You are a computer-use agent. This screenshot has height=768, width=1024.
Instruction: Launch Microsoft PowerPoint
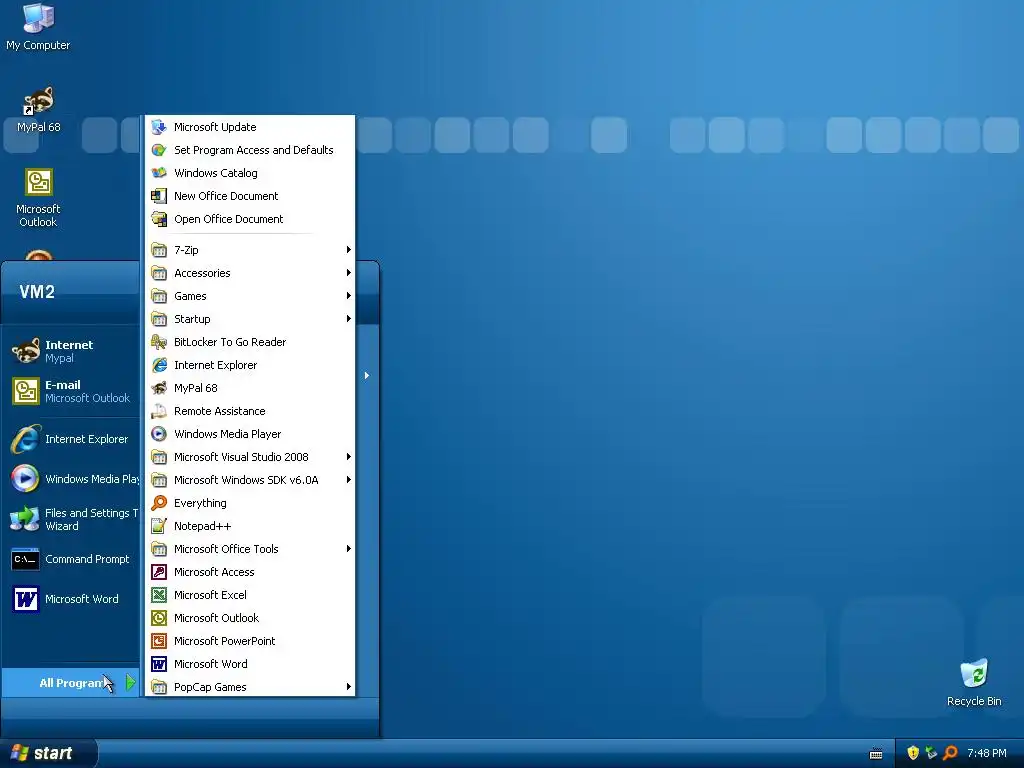point(249,641)
